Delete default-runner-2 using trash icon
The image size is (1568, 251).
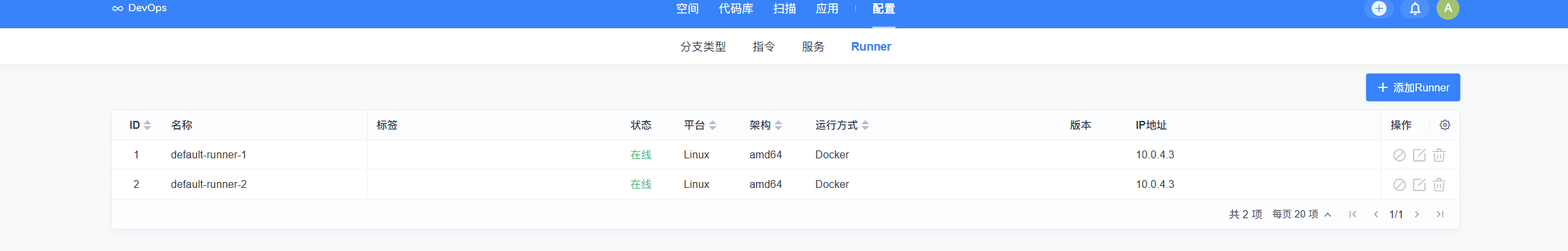[x=1438, y=185]
